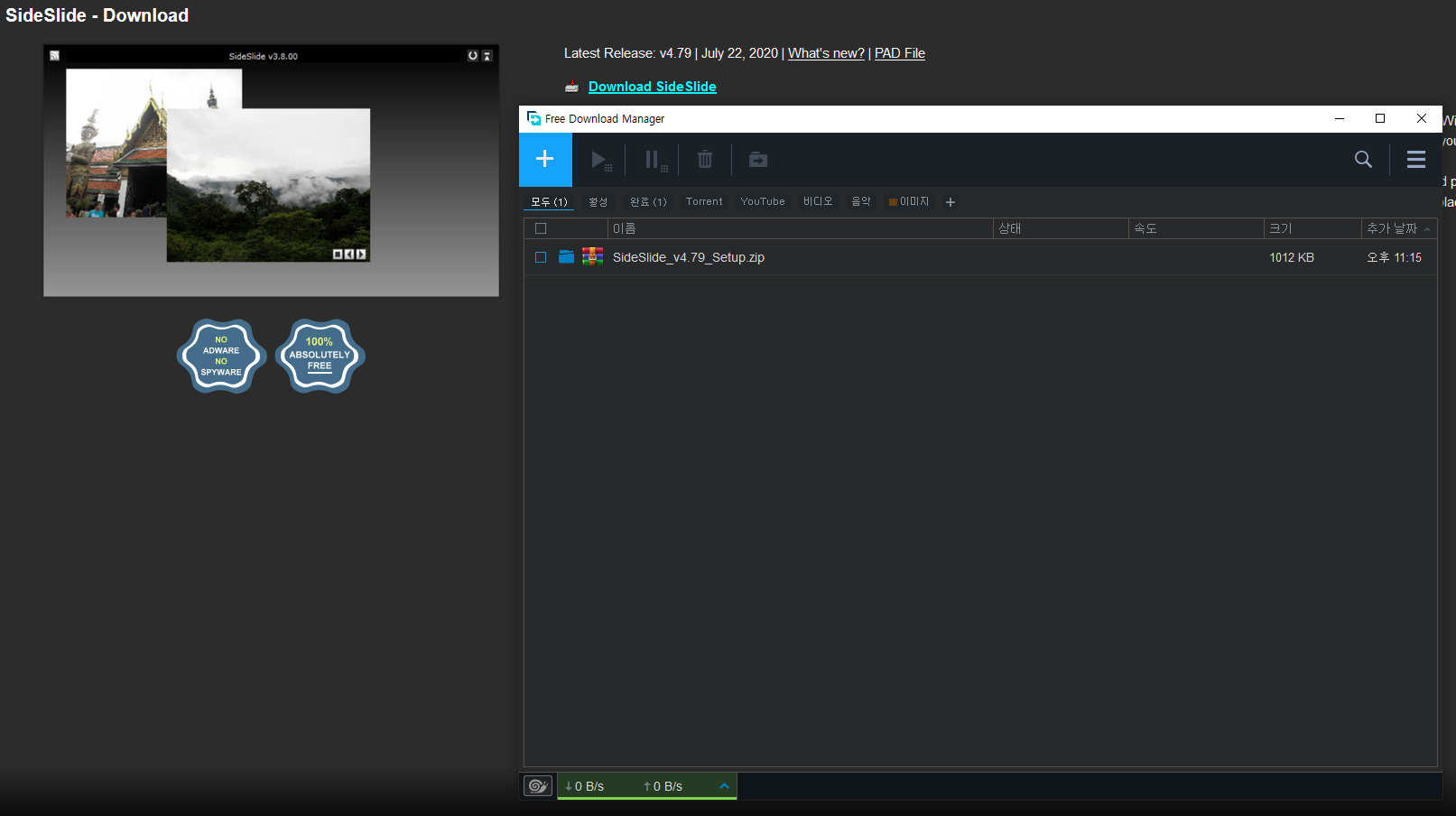Open the folder of SideSlide_v4.79_Setup.zip
The height and width of the screenshot is (816, 1456).
[566, 257]
